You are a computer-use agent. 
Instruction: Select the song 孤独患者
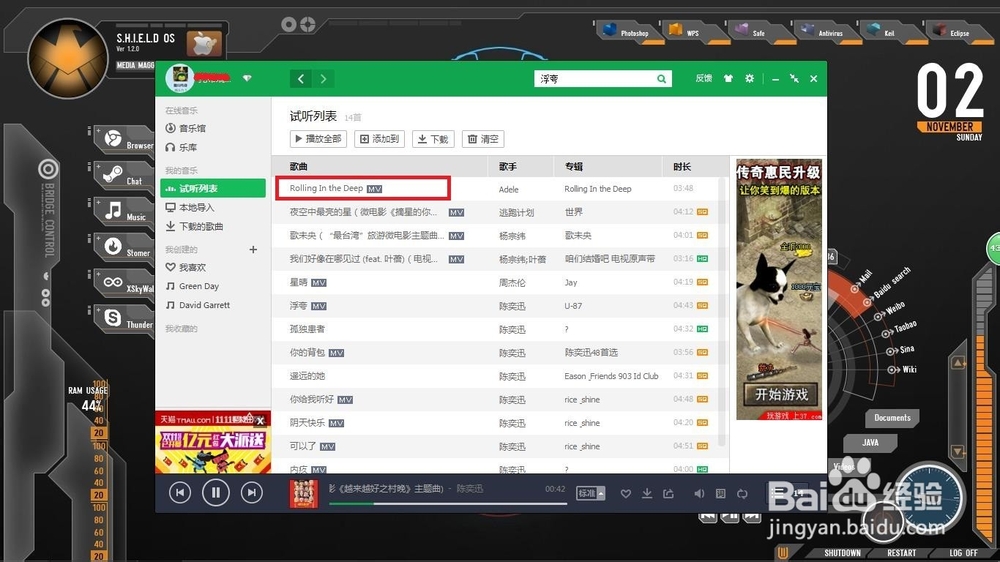[x=307, y=329]
